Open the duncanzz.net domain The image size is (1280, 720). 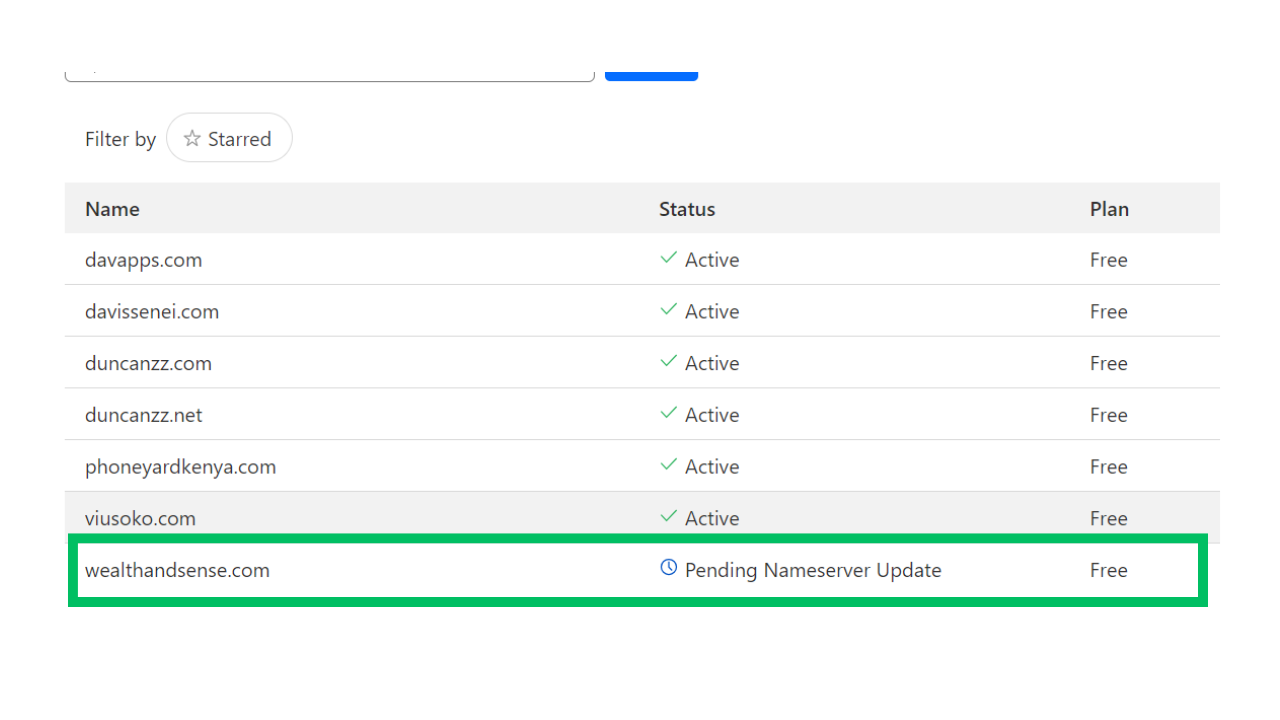pyautogui.click(x=143, y=414)
